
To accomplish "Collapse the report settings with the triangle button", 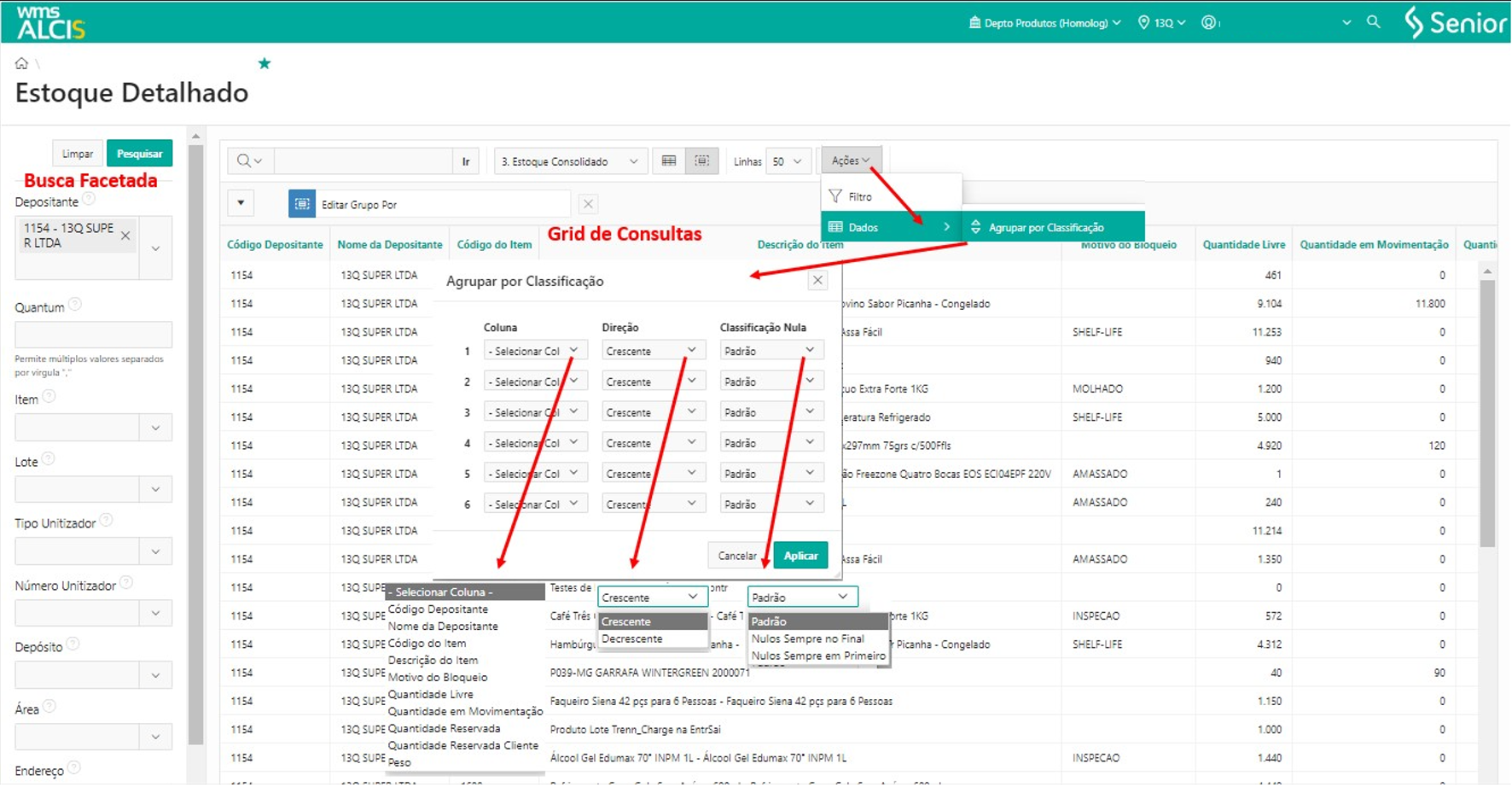I will 241,203.
